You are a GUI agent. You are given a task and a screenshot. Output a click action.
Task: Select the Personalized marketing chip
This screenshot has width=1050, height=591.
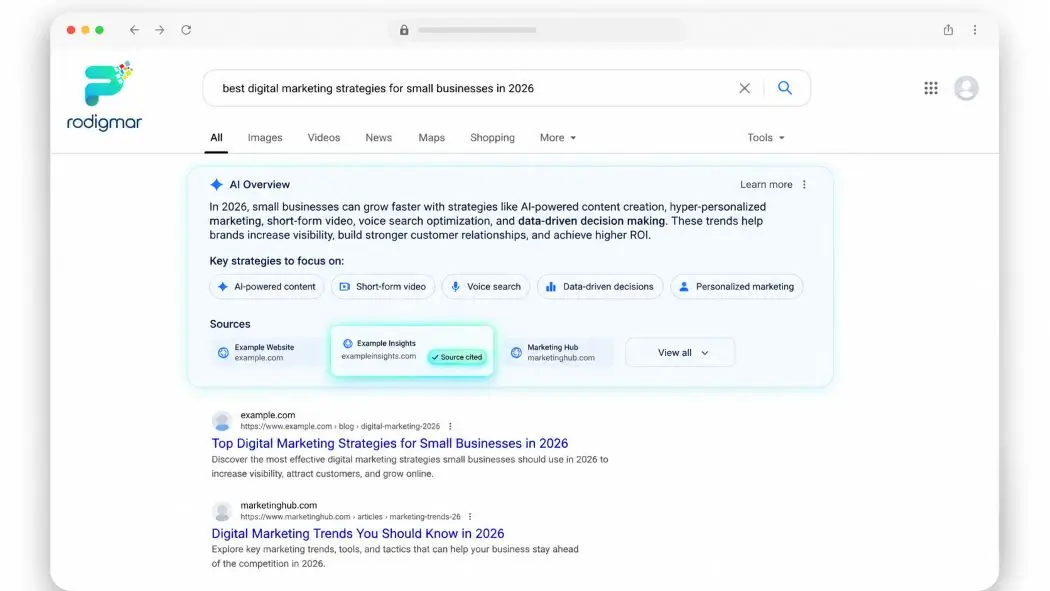737,286
